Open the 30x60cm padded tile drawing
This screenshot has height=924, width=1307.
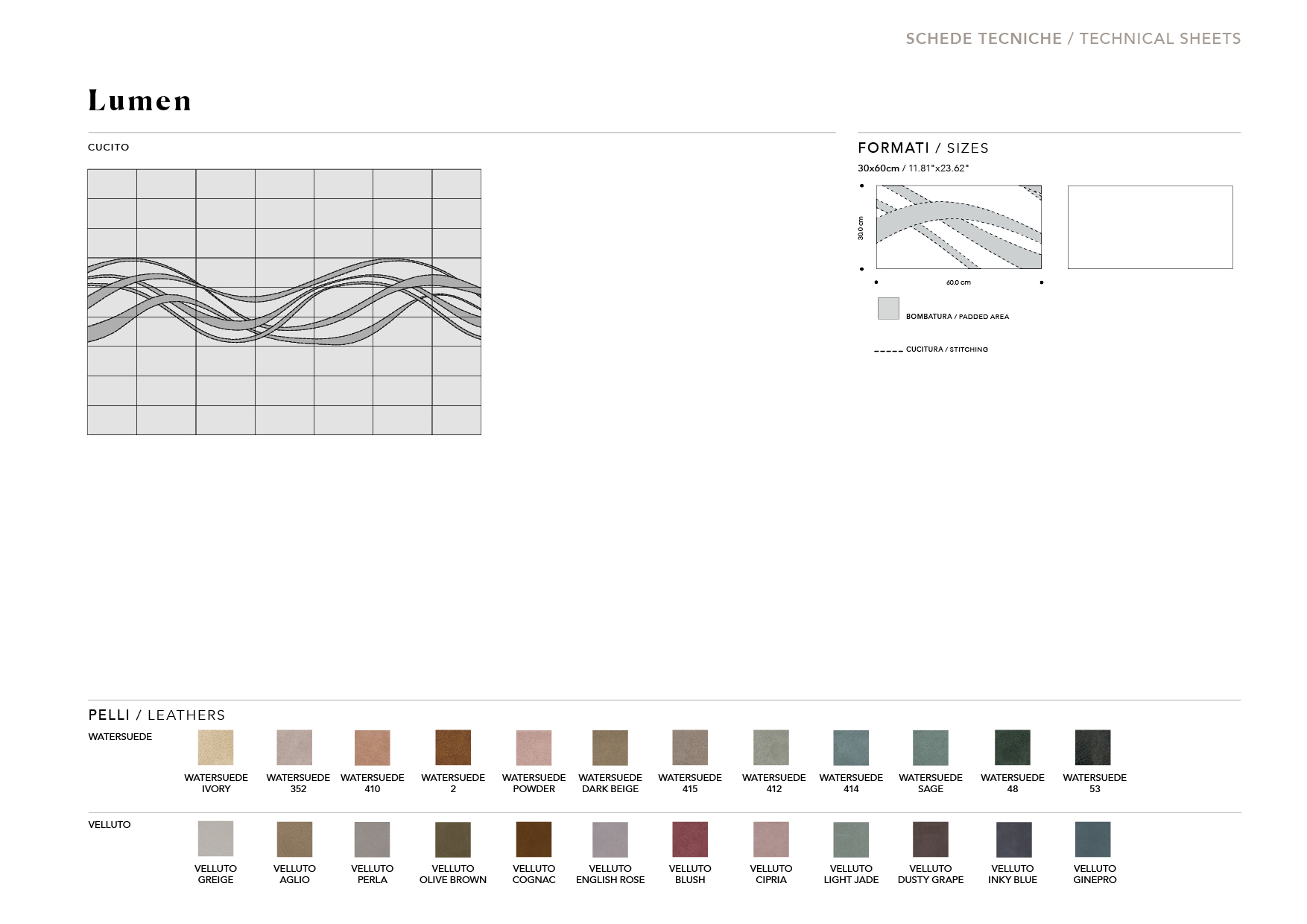point(958,227)
